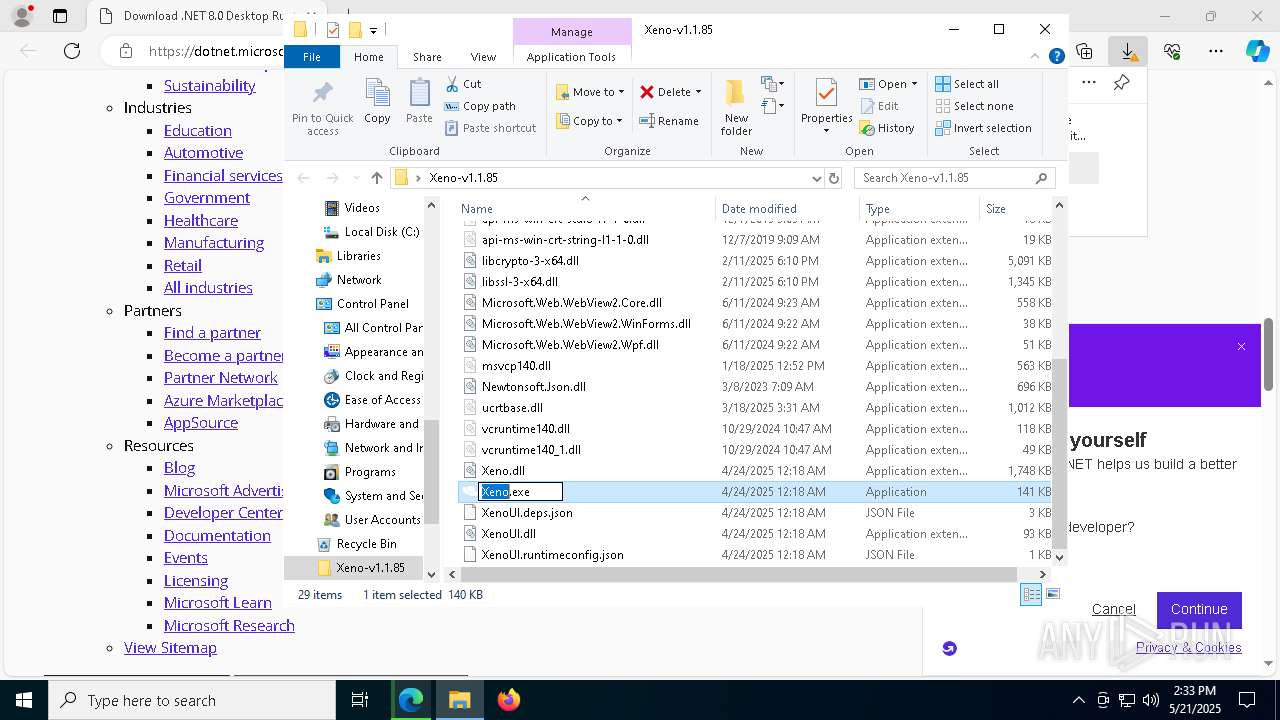The height and width of the screenshot is (720, 1280).
Task: Open Quick Access Toolbar customize arrow
Action: pyautogui.click(x=373, y=30)
